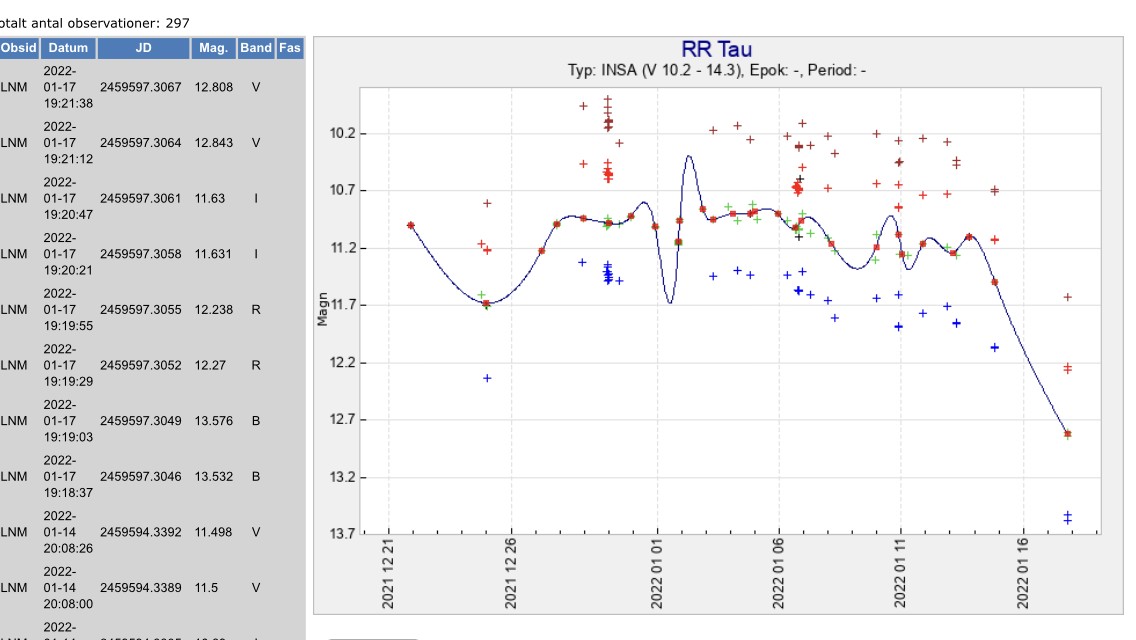Sort table by Datum column header

pyautogui.click(x=68, y=48)
